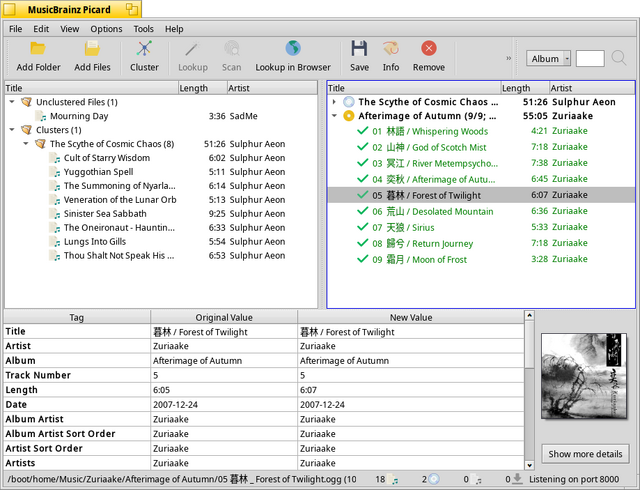Click the gold disc icon of Afterimage of Autumn
The image size is (640, 490).
pos(349,116)
